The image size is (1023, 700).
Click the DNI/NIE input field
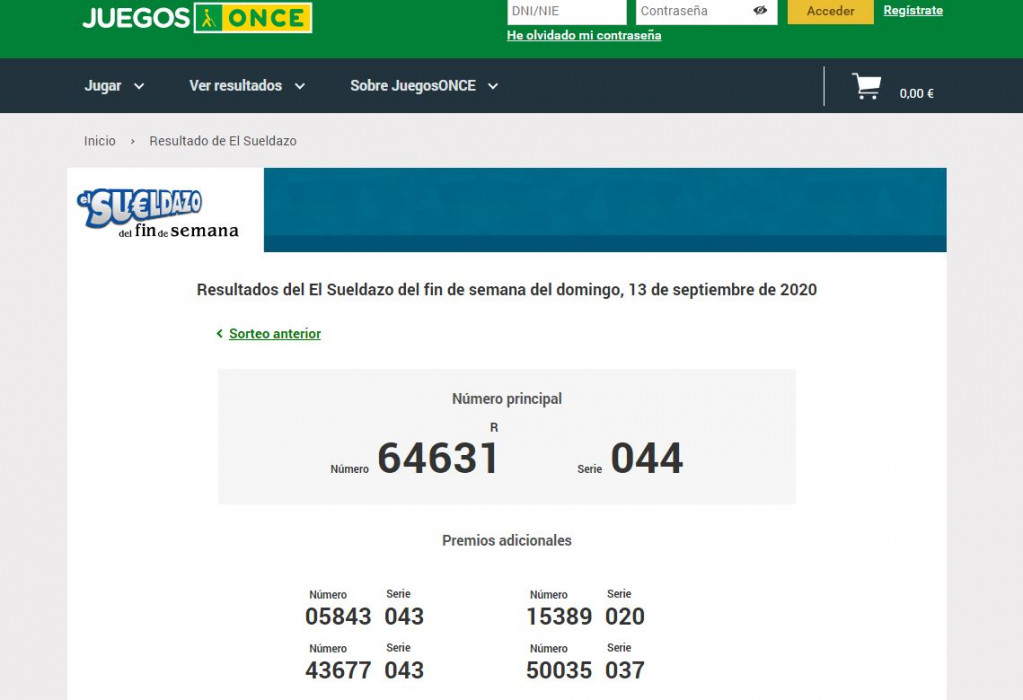pyautogui.click(x=566, y=11)
